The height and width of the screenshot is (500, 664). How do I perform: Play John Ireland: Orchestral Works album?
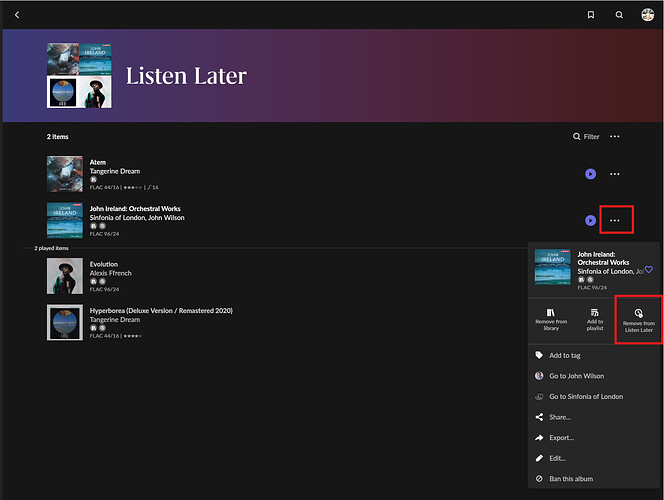(590, 220)
